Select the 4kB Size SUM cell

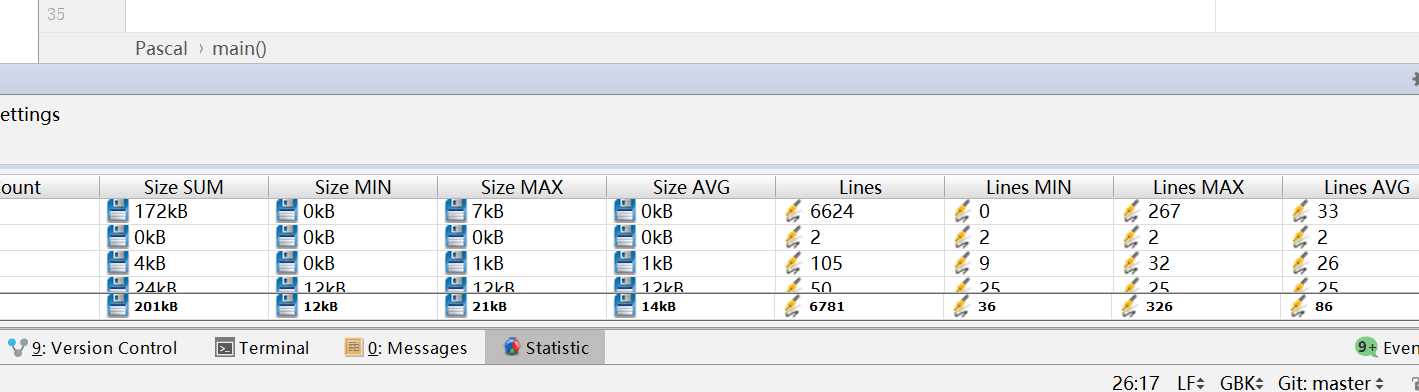point(184,263)
